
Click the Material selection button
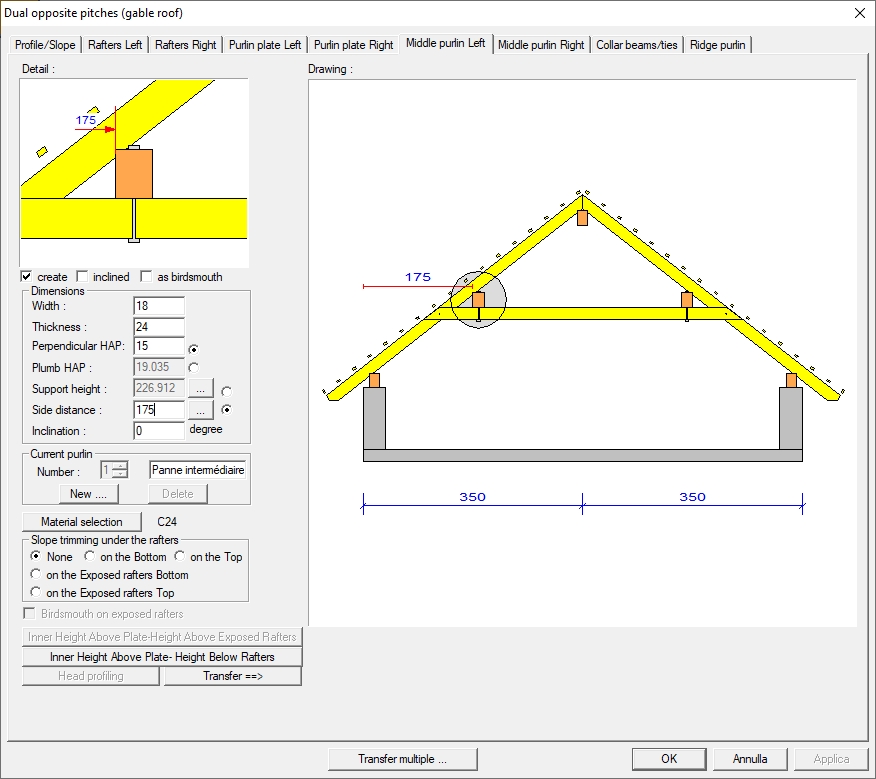(82, 522)
